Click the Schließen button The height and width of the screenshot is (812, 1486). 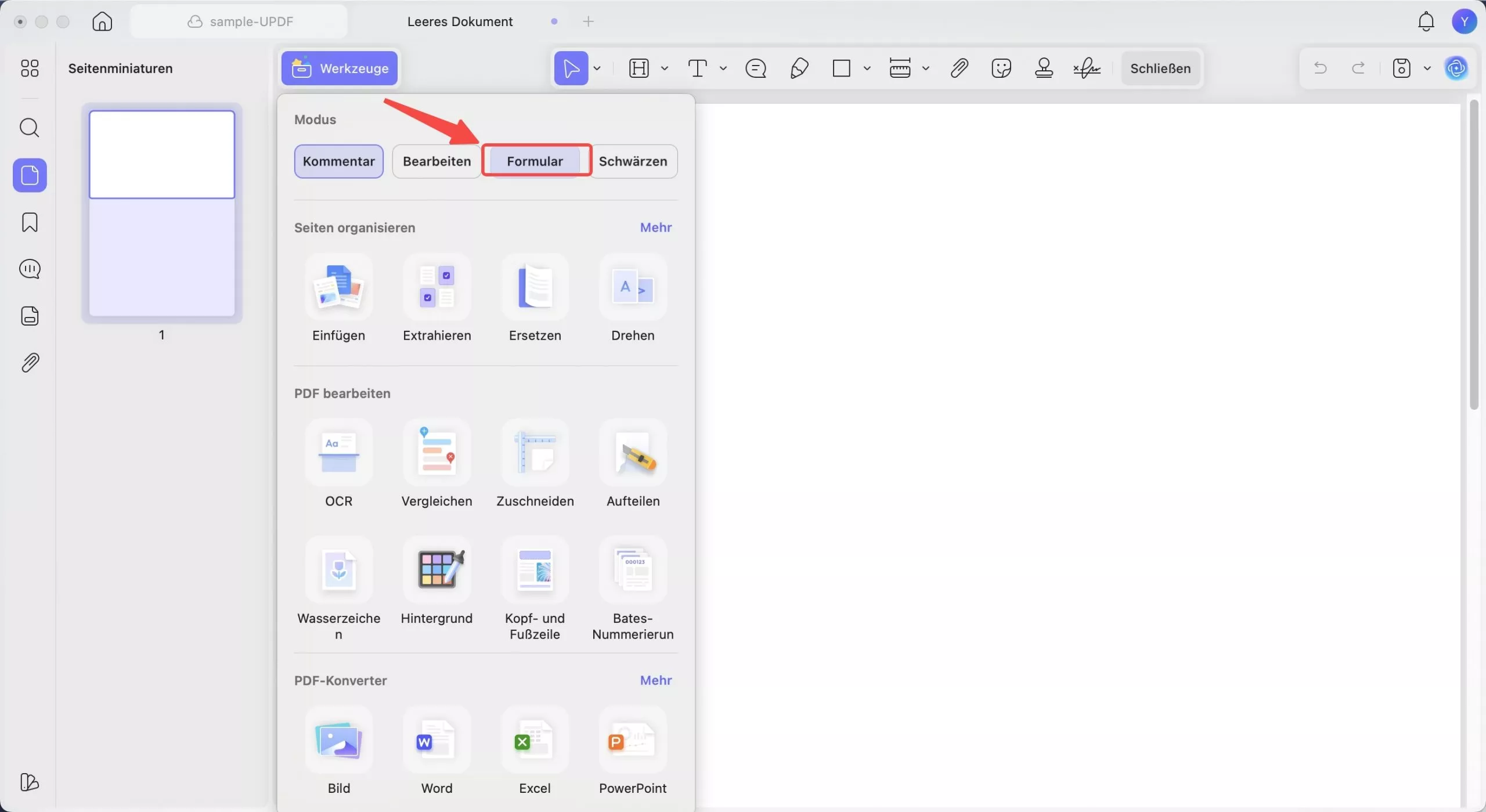[x=1160, y=68]
